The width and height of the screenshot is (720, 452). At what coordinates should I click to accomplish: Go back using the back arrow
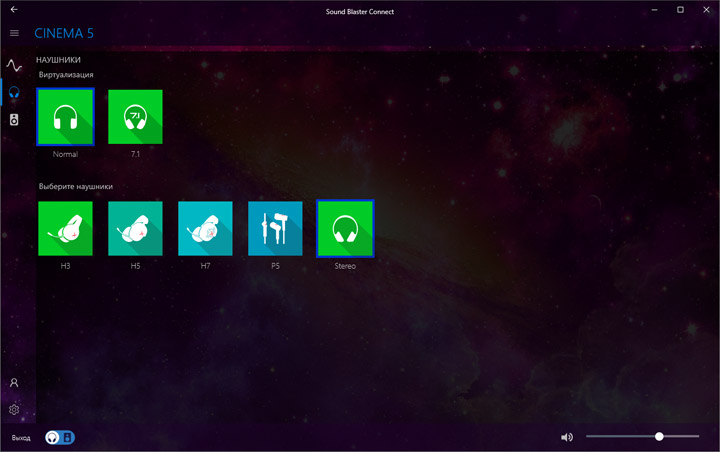pyautogui.click(x=14, y=10)
